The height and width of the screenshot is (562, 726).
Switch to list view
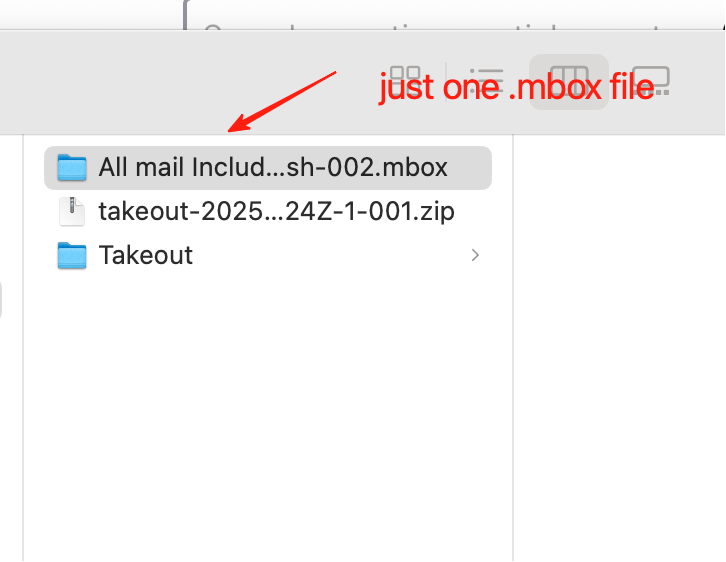pos(487,80)
